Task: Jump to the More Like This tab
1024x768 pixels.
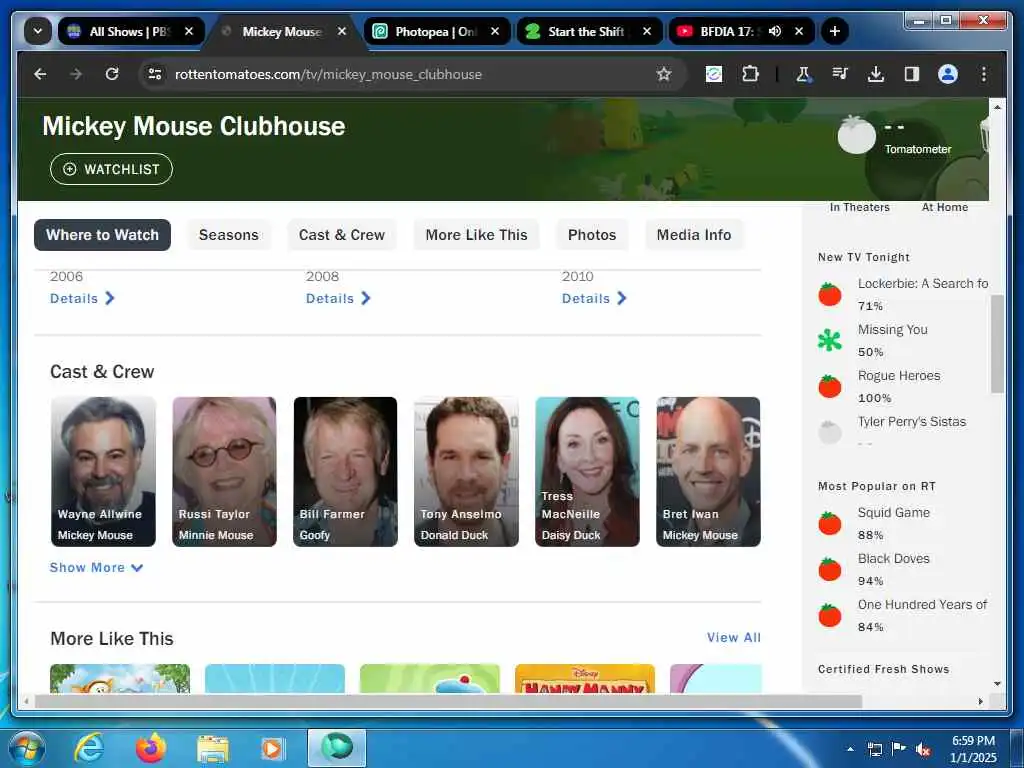Action: 476,235
